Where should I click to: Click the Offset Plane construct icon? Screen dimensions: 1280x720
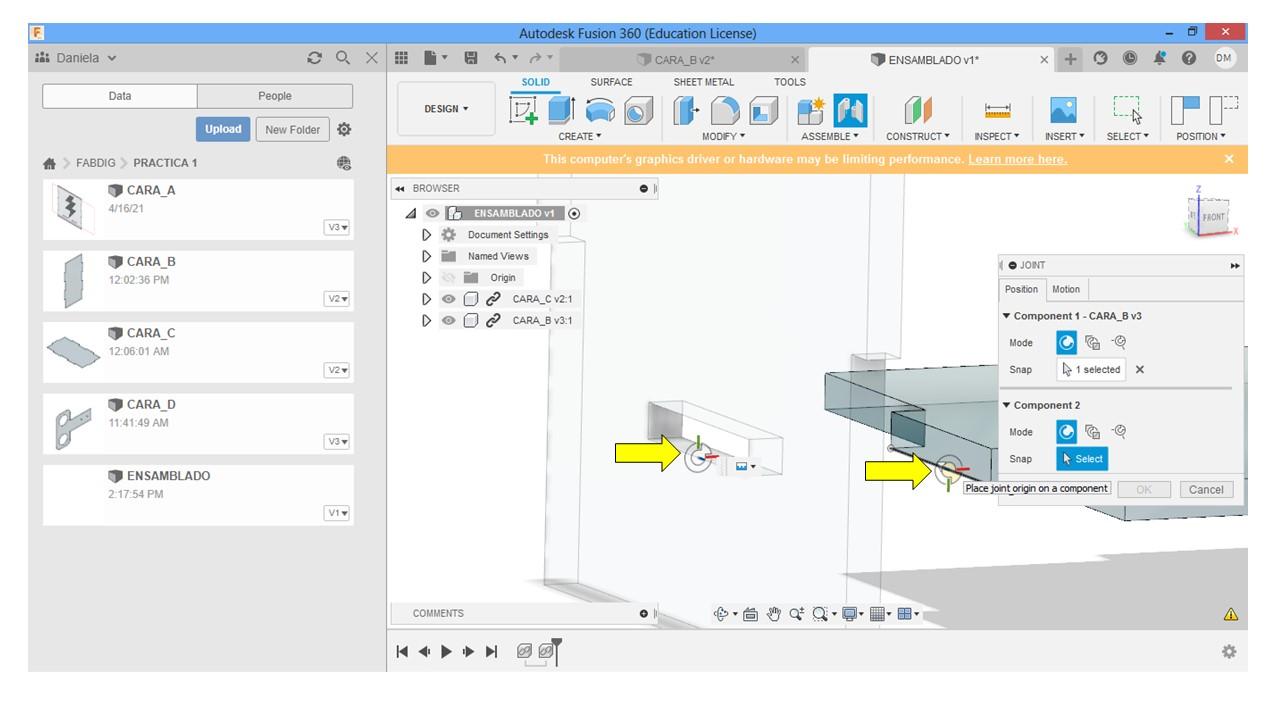[x=918, y=110]
